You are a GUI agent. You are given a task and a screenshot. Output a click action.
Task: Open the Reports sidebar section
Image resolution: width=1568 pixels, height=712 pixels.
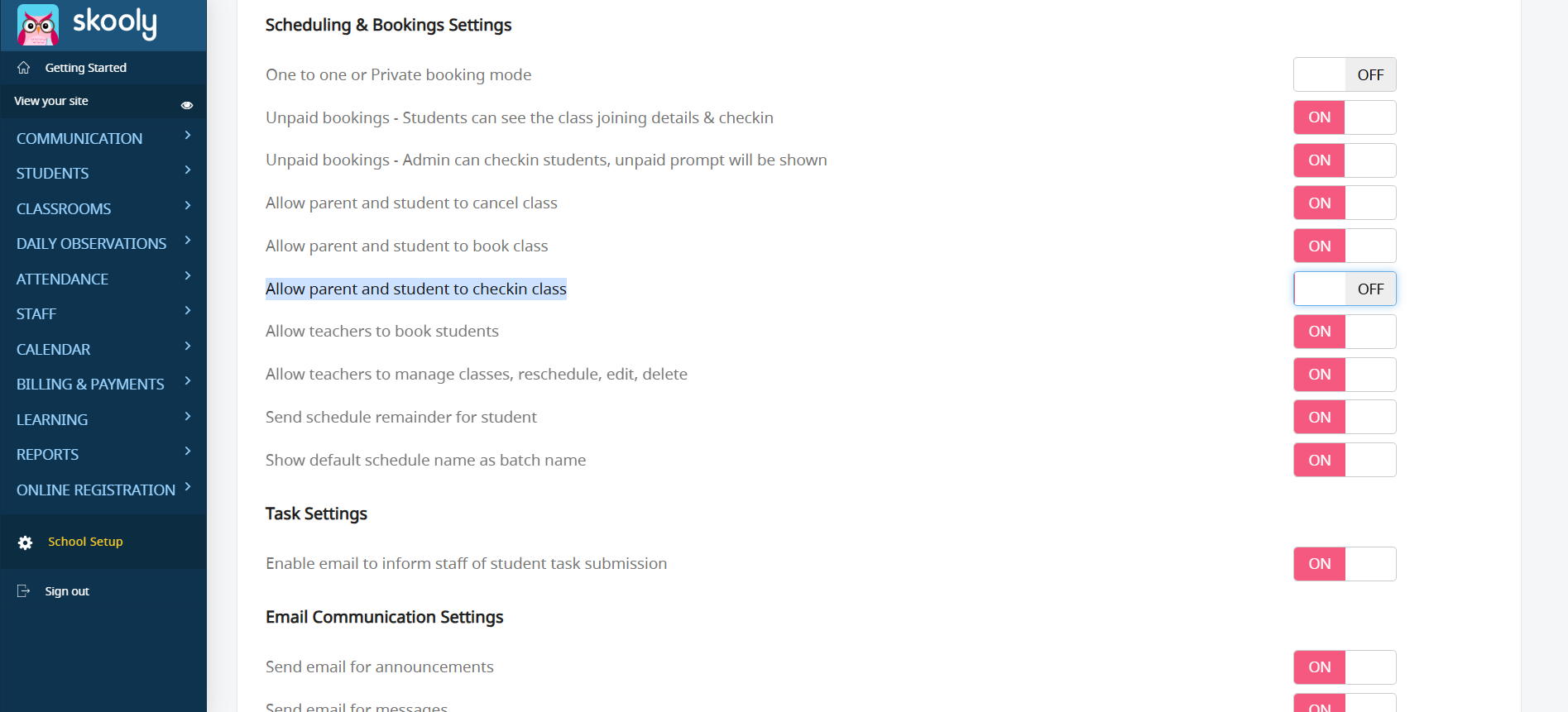(x=47, y=455)
